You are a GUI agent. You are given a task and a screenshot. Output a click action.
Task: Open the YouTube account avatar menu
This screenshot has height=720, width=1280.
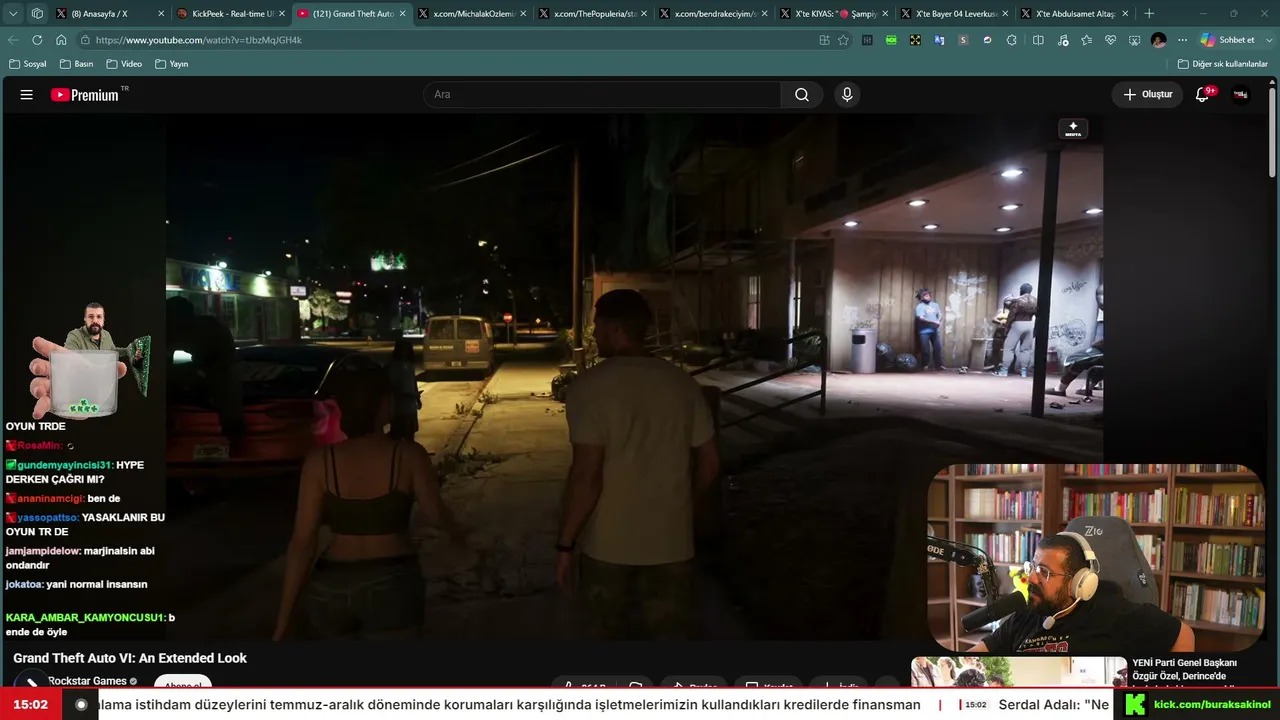(1241, 95)
